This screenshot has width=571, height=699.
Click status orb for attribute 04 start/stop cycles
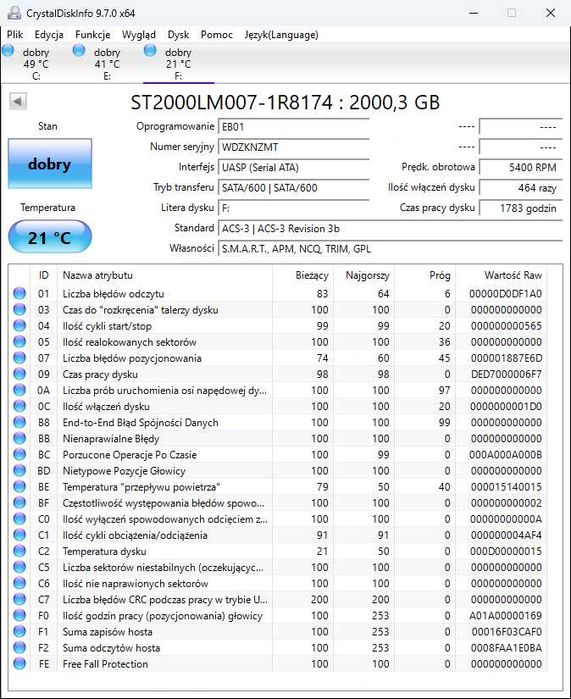pyautogui.click(x=19, y=325)
